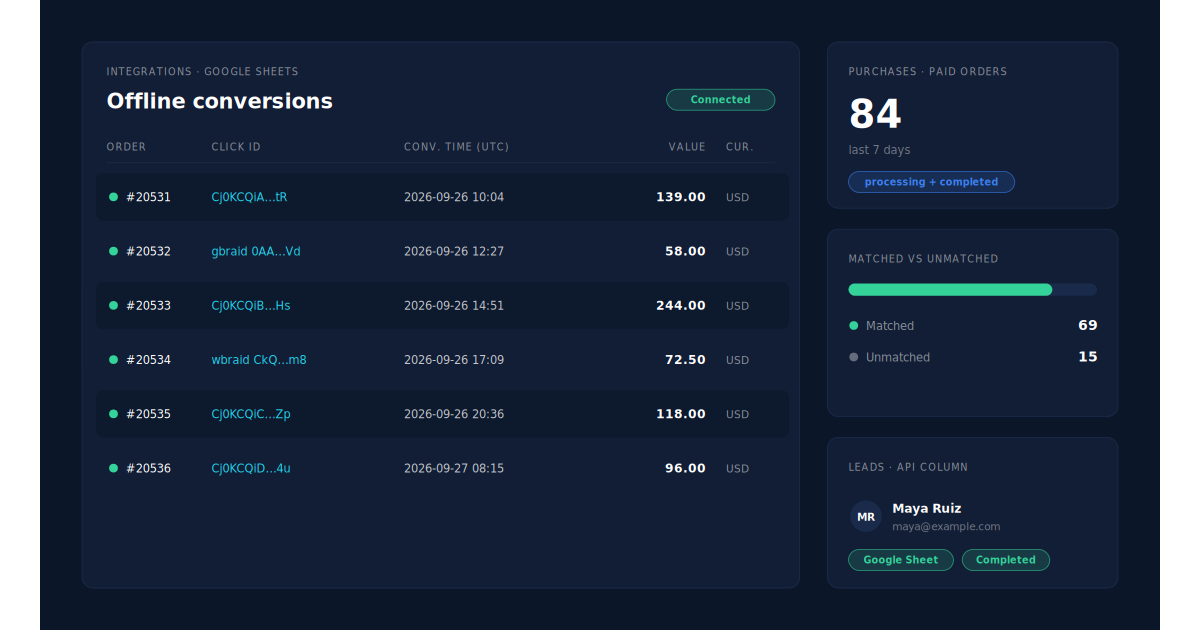Click the Integrations · Google Sheets label
Image resolution: width=1200 pixels, height=630 pixels.
point(203,72)
